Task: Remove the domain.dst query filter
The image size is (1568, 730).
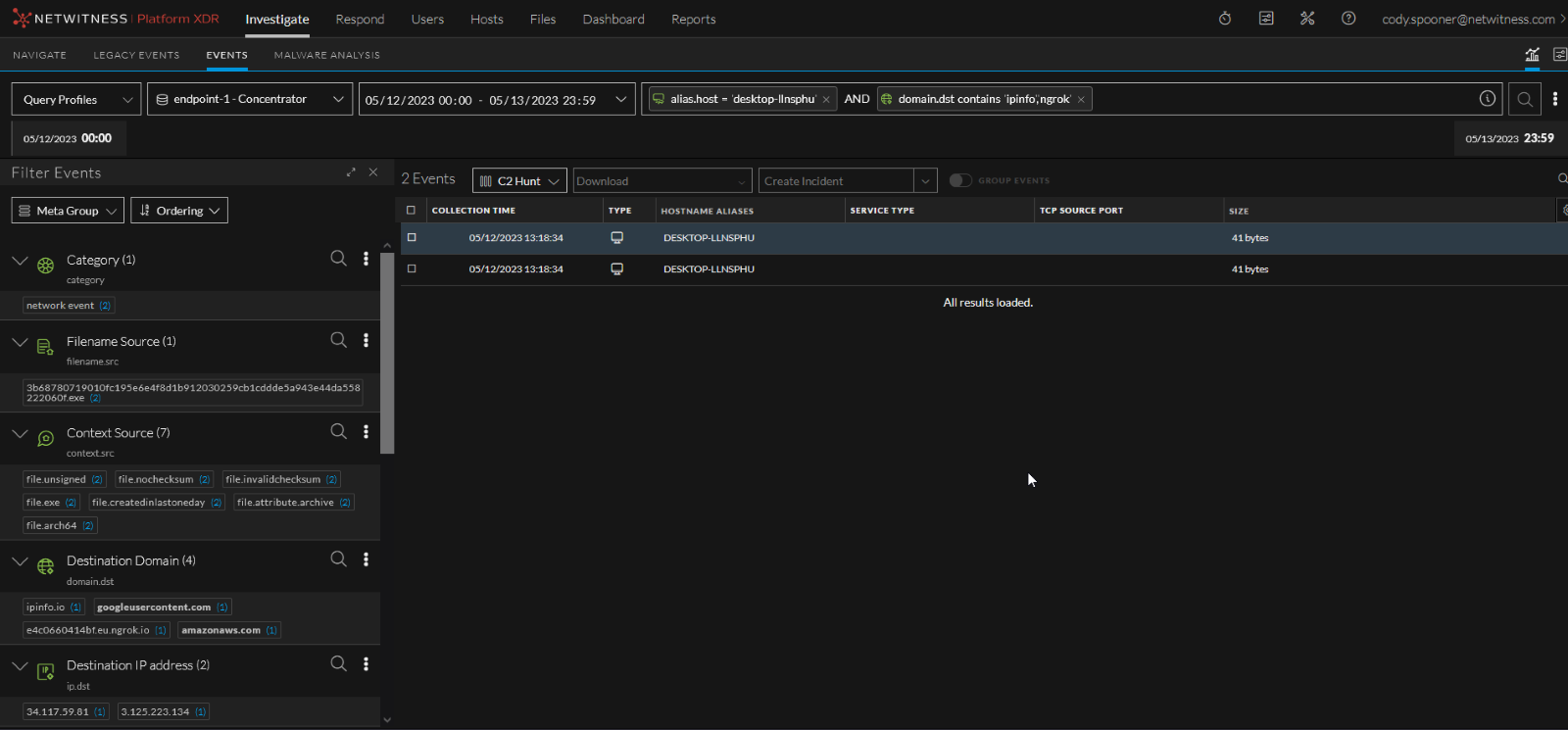Action: [x=1081, y=100]
